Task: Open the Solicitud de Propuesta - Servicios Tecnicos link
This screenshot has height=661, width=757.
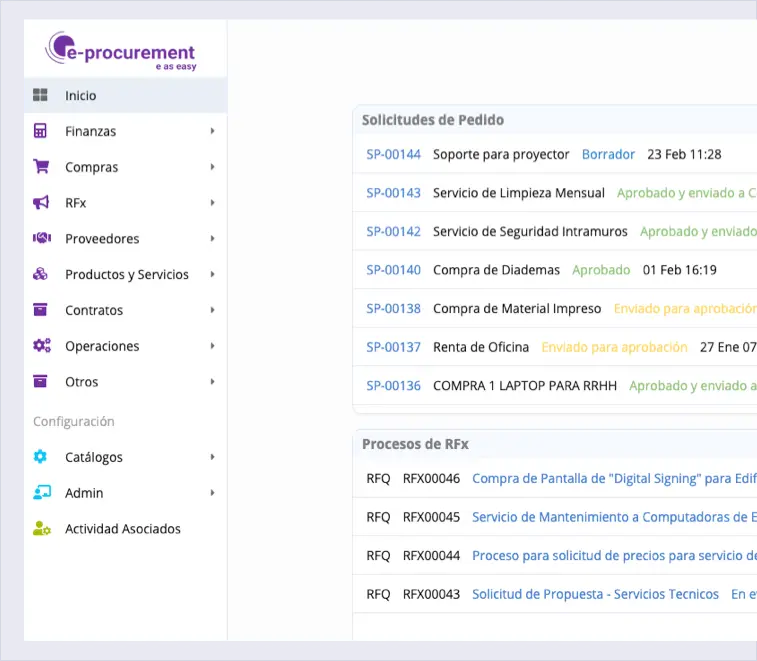Action: point(595,594)
